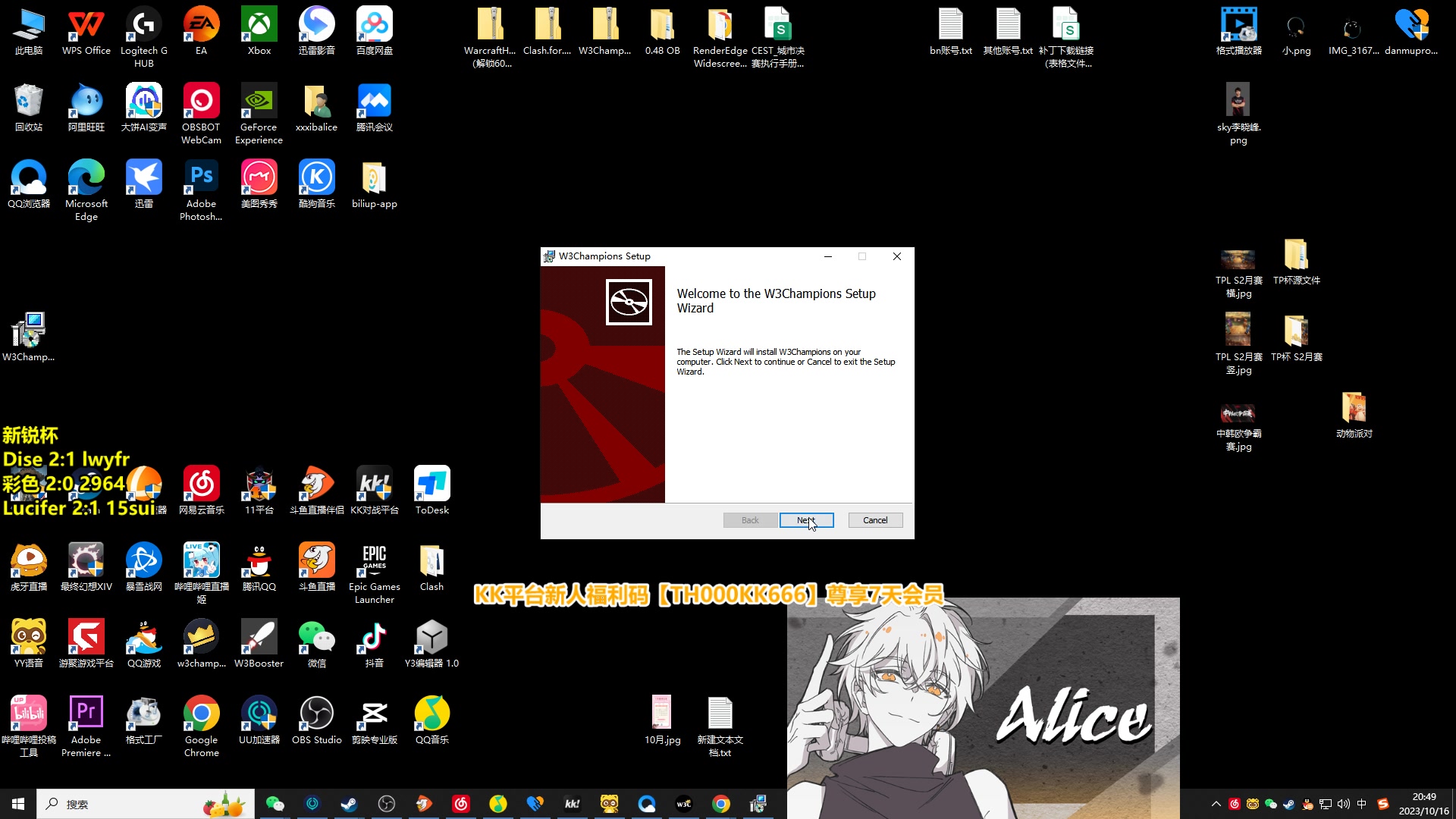
Task: Select Logitech G HUB desktop icon
Action: 144,38
